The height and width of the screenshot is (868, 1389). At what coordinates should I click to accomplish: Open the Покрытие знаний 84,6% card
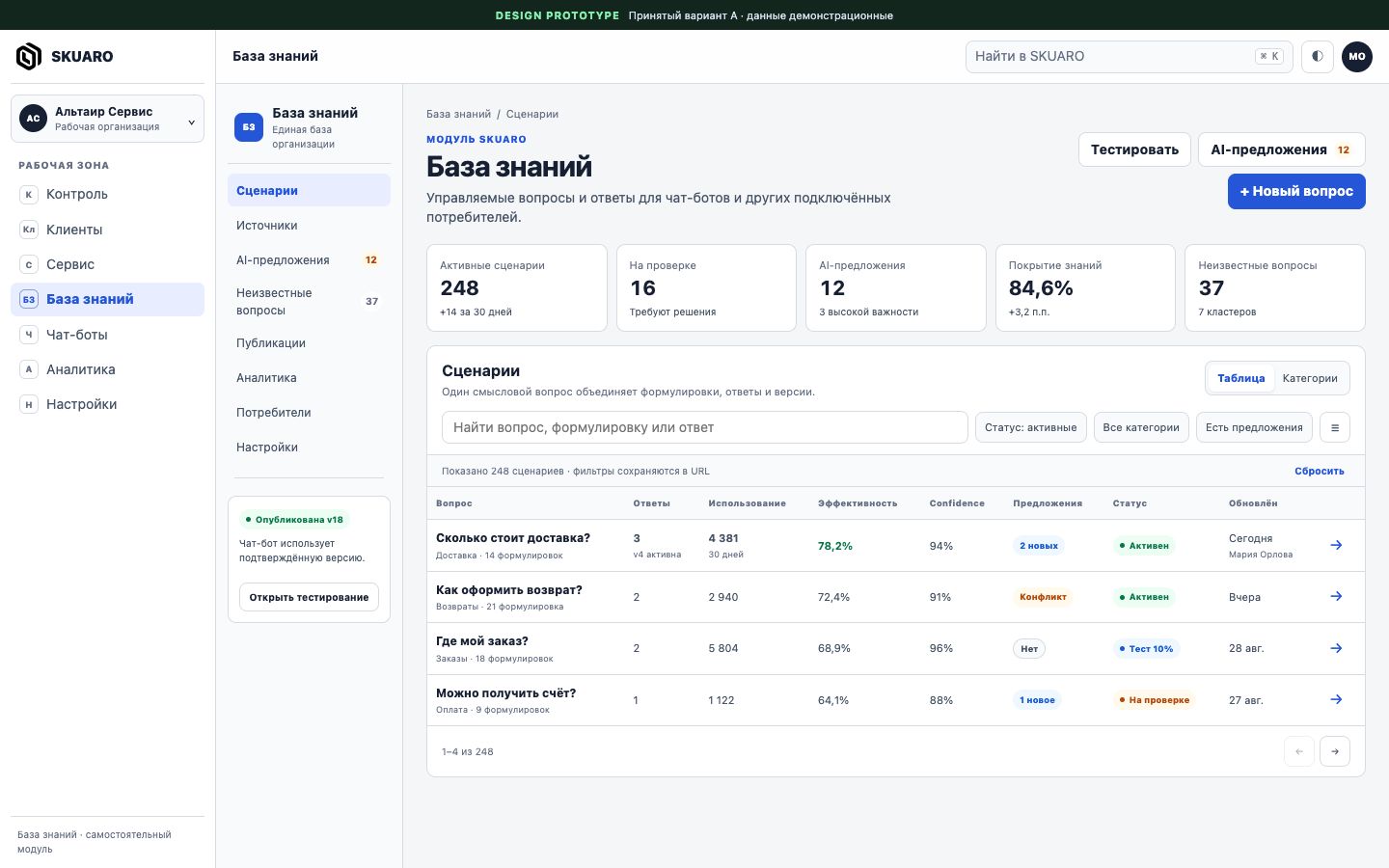(1085, 287)
